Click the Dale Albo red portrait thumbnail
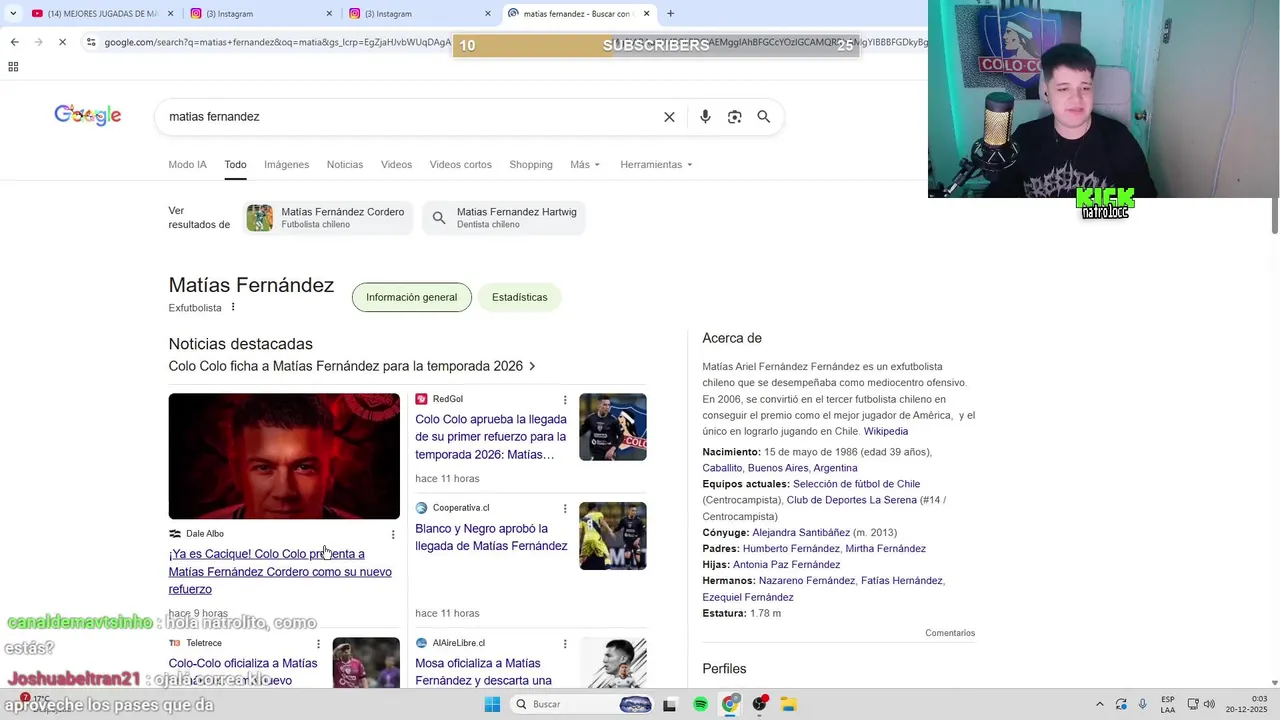The width and height of the screenshot is (1280, 720). (284, 456)
